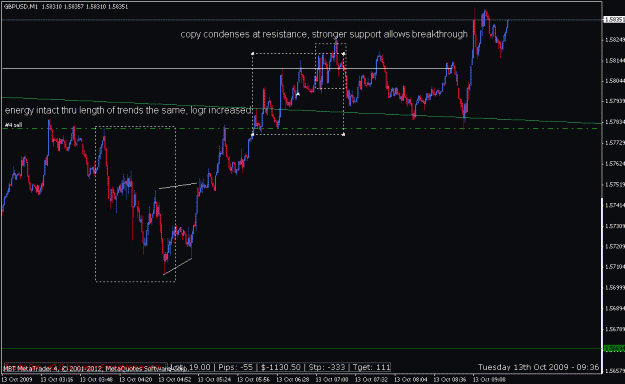This screenshot has width=625, height=384.
Task: Click the '13 Oct 06:28' time axis label
Action: (x=293, y=379)
